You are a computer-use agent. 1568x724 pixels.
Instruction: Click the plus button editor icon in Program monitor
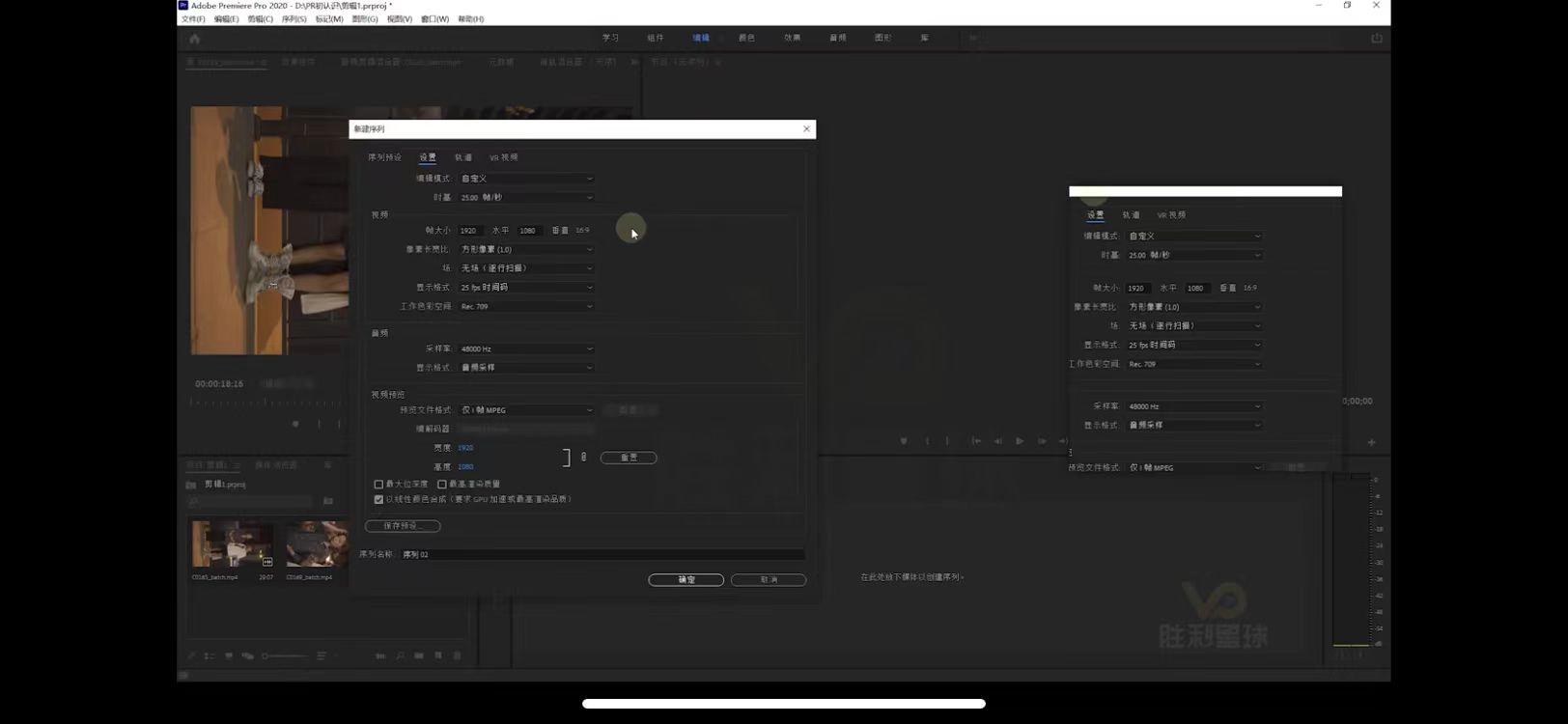[1371, 442]
